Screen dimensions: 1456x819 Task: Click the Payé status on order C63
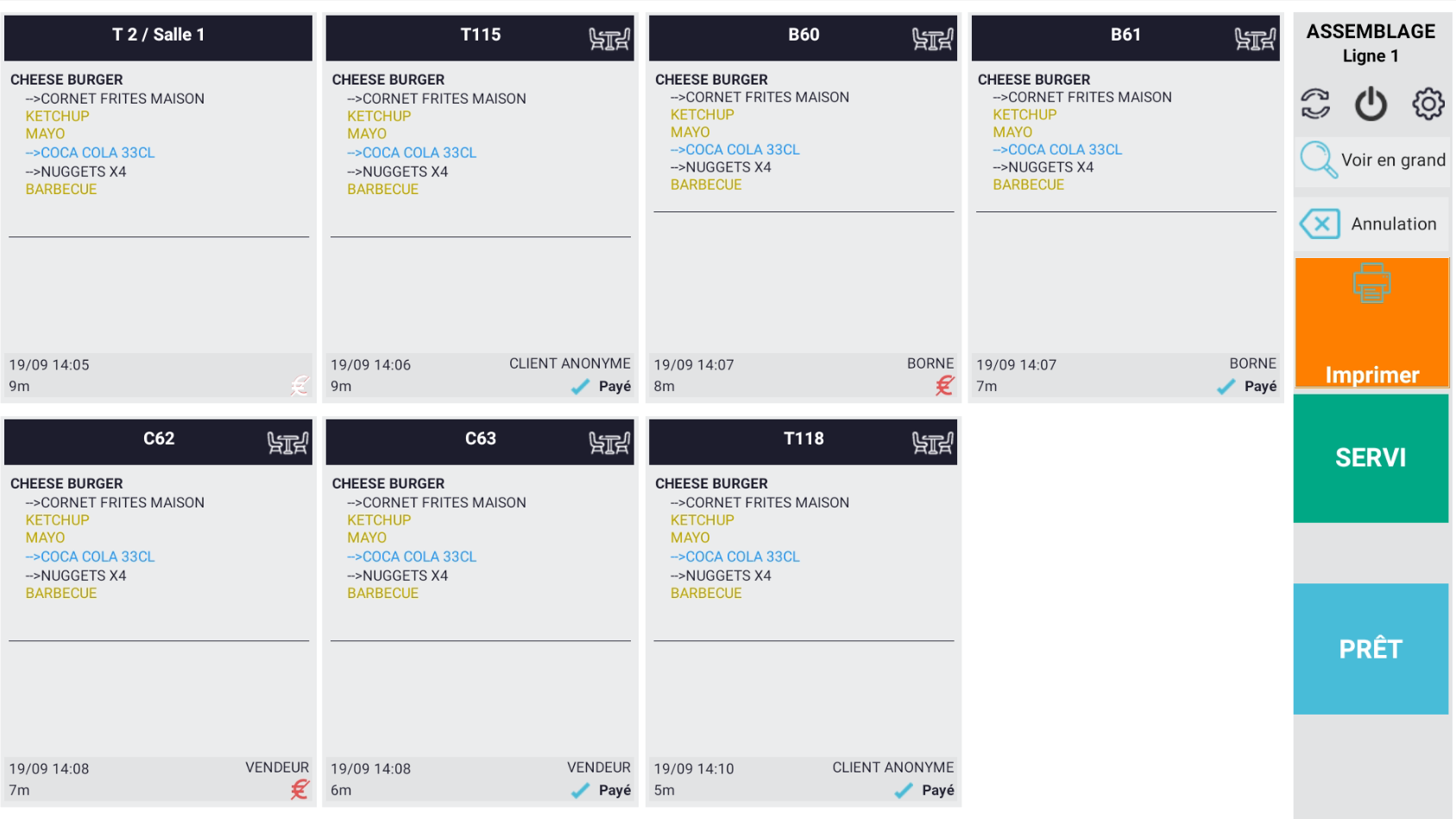coord(614,791)
